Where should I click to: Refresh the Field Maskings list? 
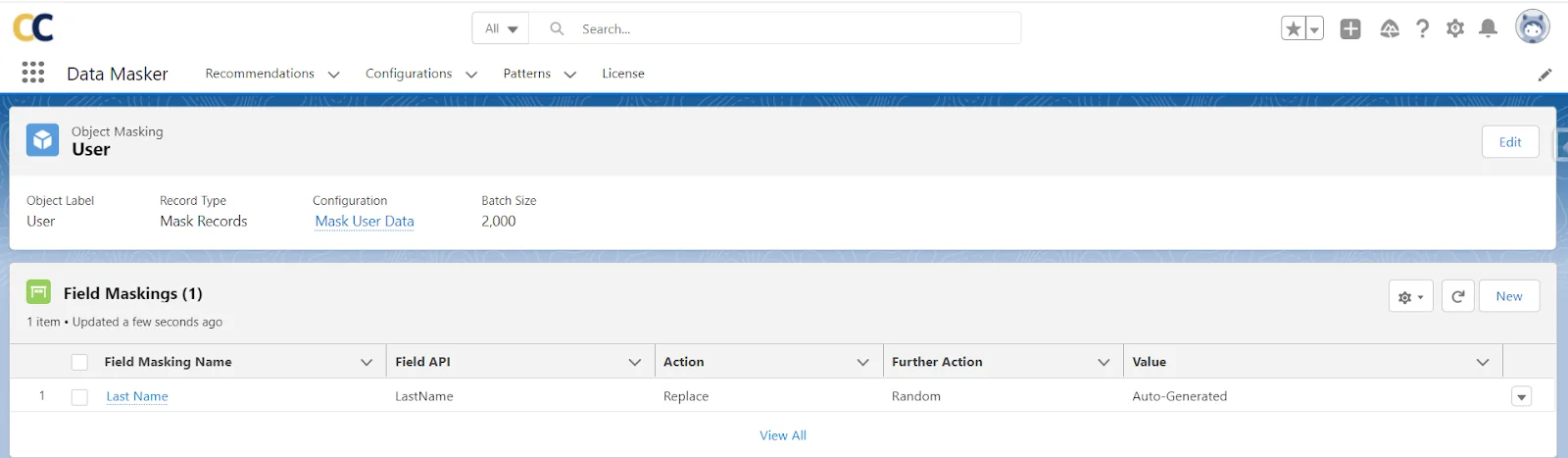[x=1457, y=296]
